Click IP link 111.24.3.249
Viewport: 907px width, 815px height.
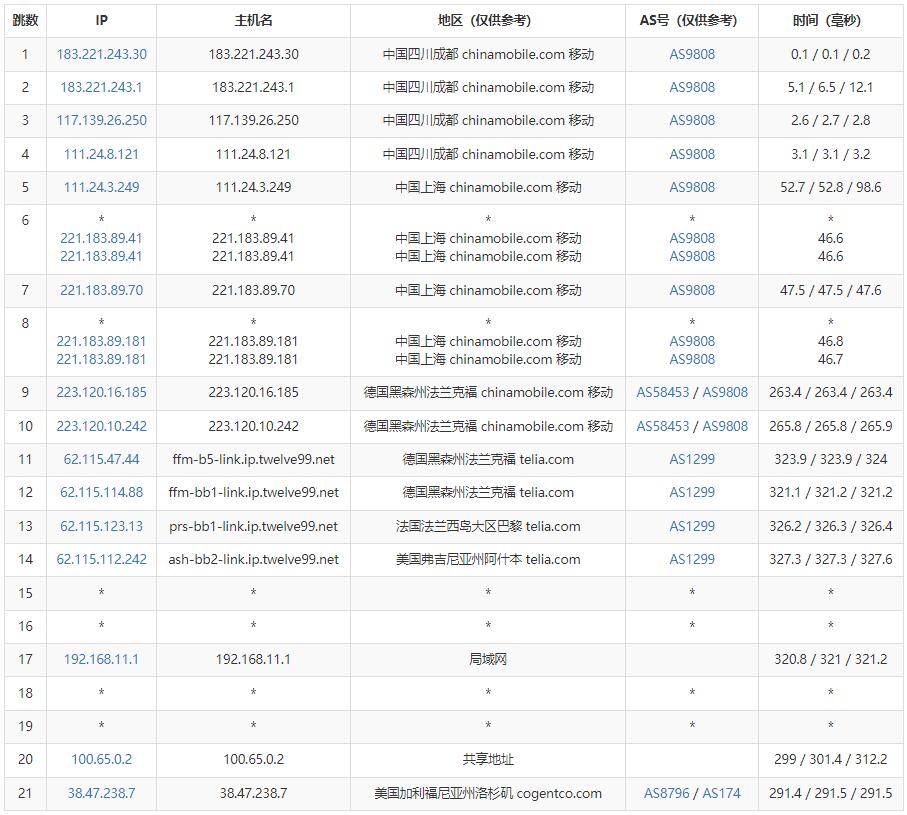[101, 187]
